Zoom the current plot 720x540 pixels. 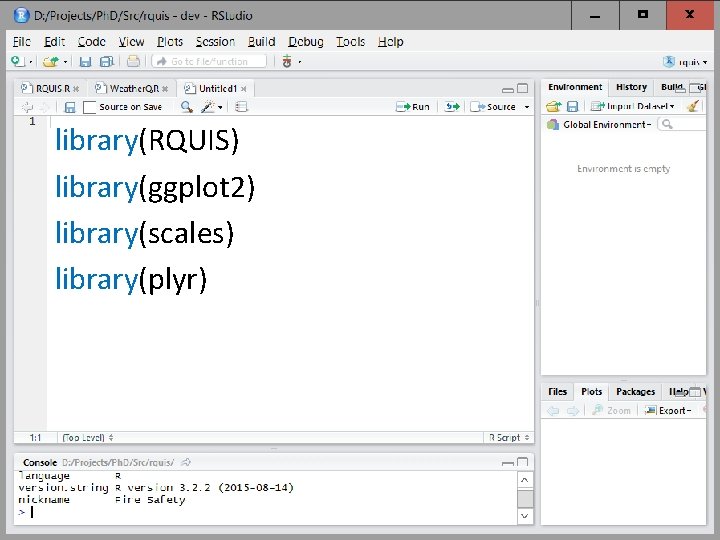point(611,411)
